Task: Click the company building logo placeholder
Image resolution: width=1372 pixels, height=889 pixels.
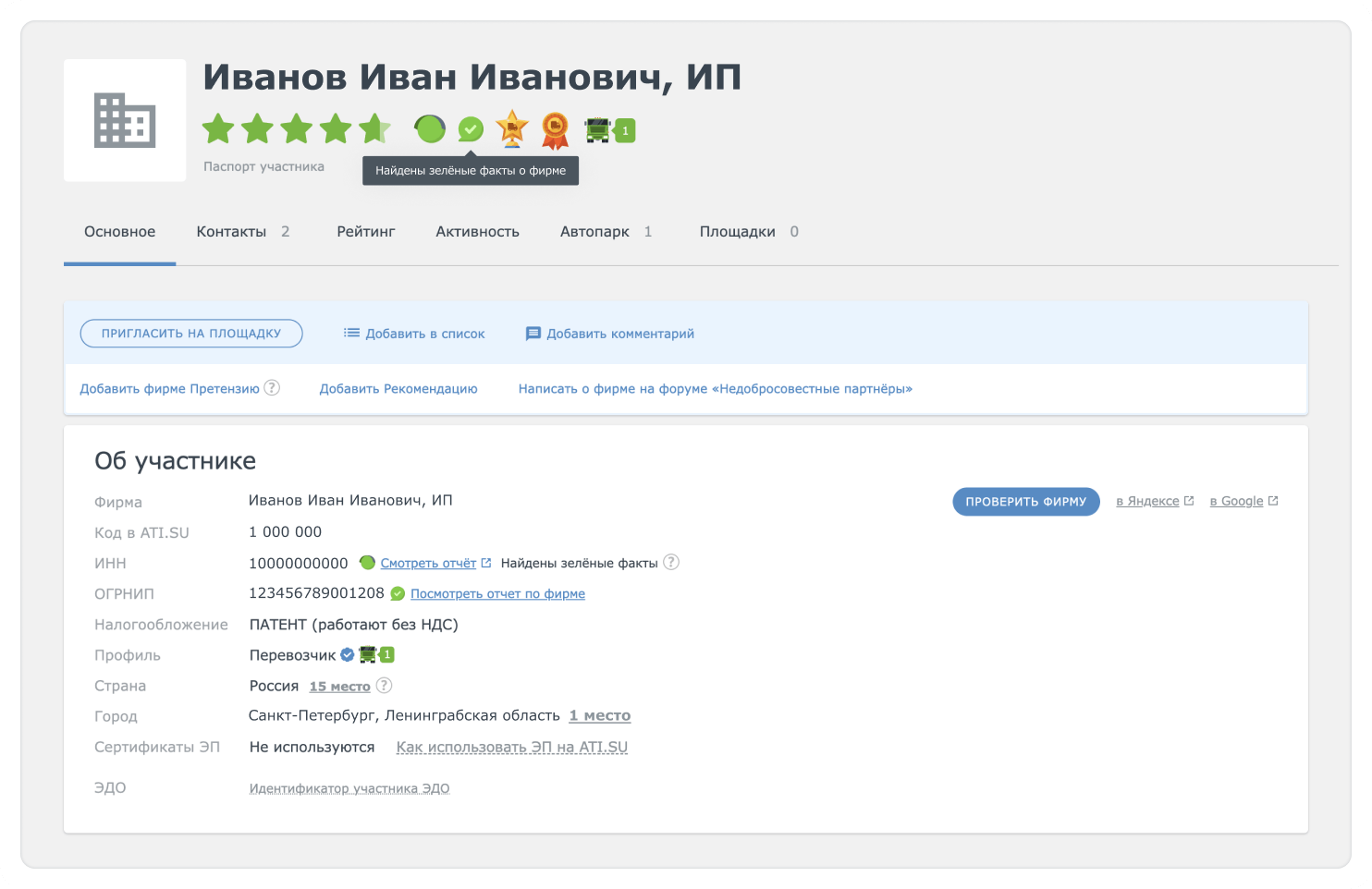Action: (125, 120)
